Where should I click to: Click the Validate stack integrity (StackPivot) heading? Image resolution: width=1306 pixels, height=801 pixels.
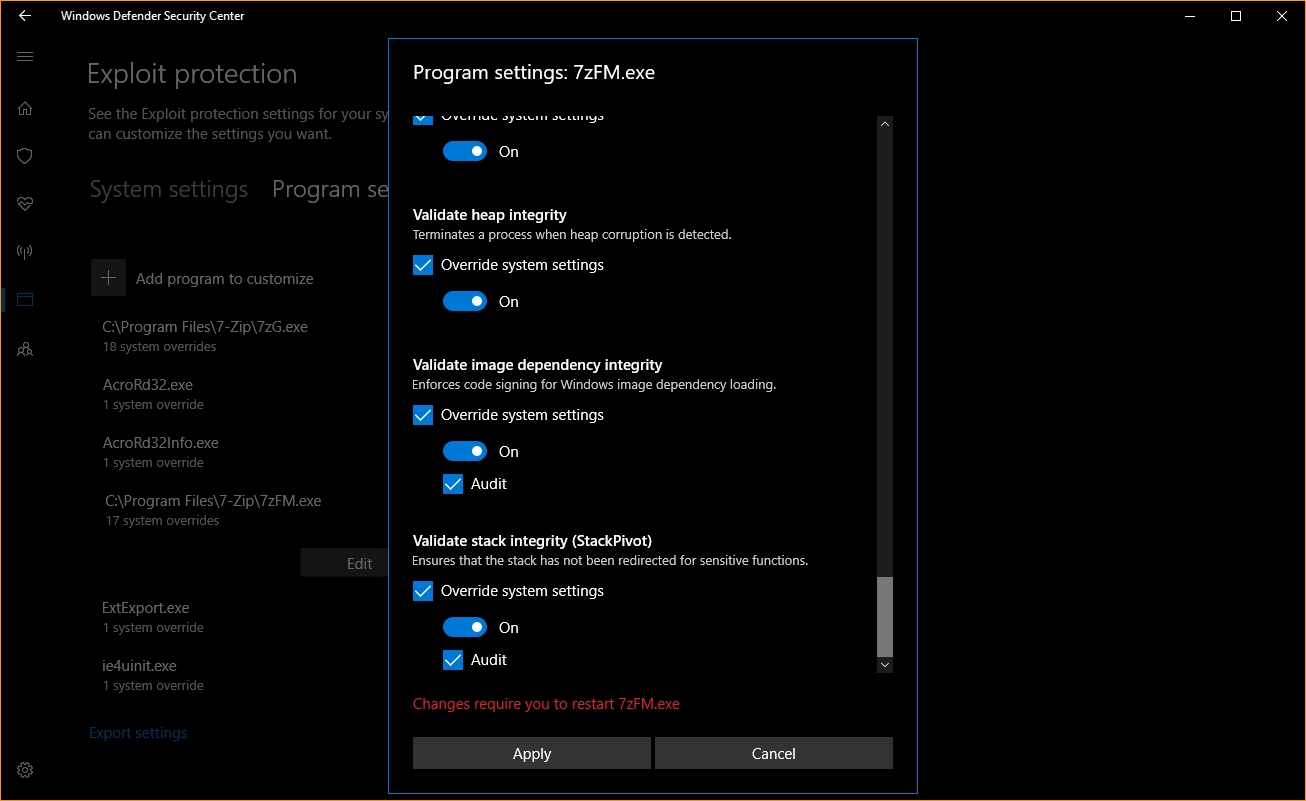(x=532, y=541)
